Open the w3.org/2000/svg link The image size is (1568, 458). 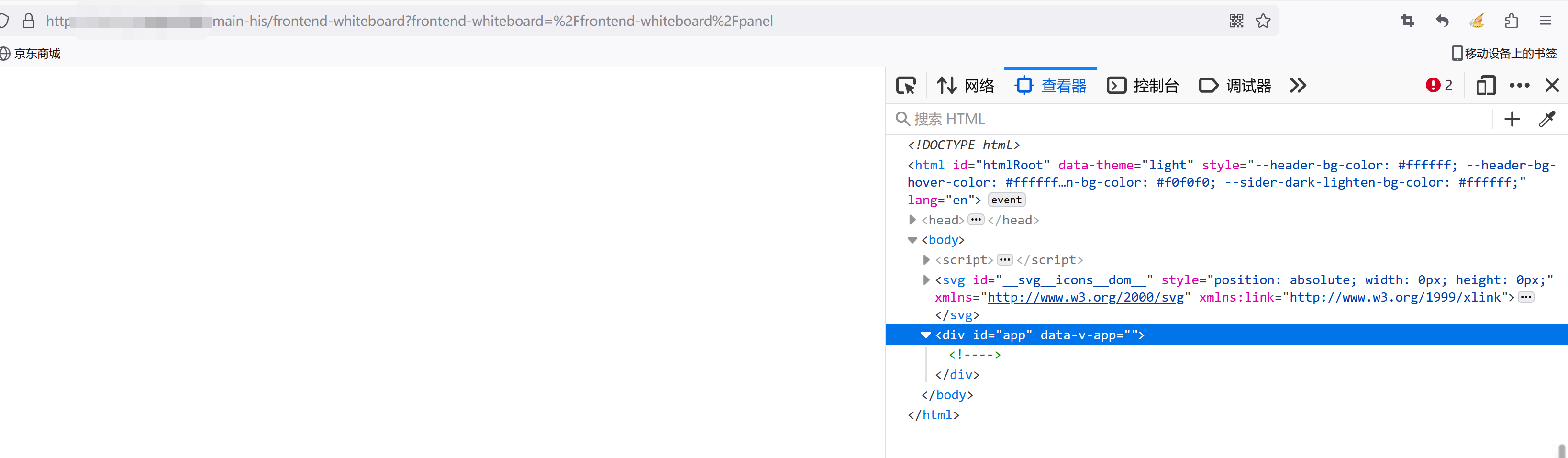(x=1086, y=297)
